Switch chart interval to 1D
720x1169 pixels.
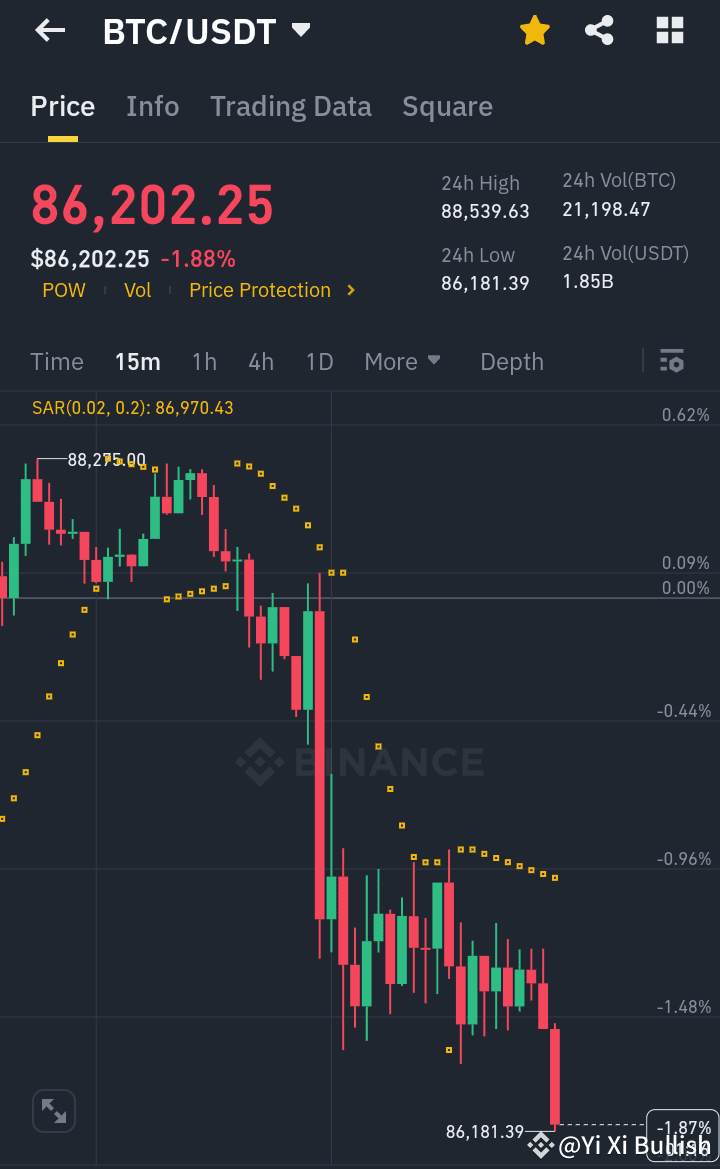pos(319,361)
